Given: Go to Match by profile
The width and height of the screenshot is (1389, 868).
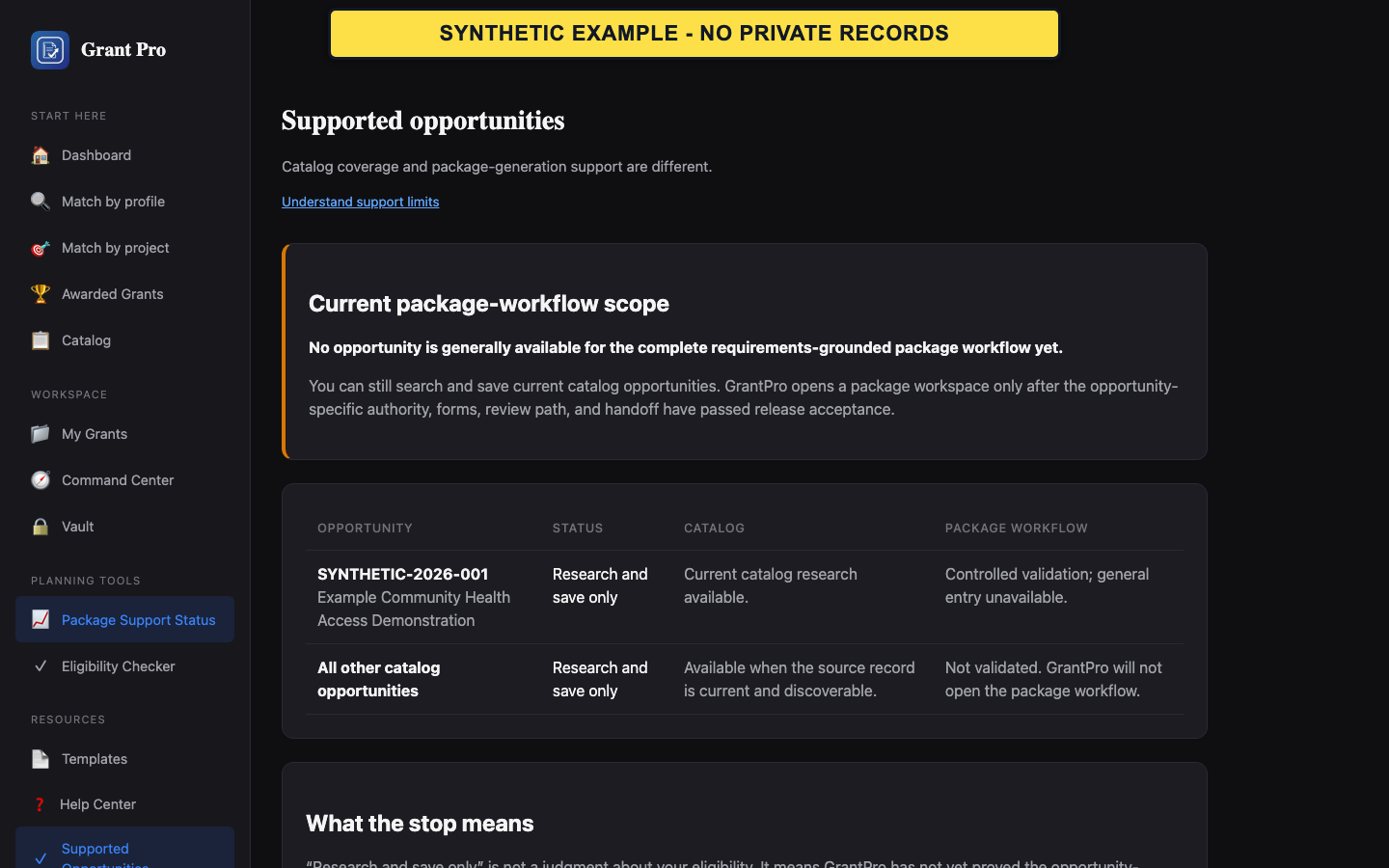Looking at the screenshot, I should point(124,202).
